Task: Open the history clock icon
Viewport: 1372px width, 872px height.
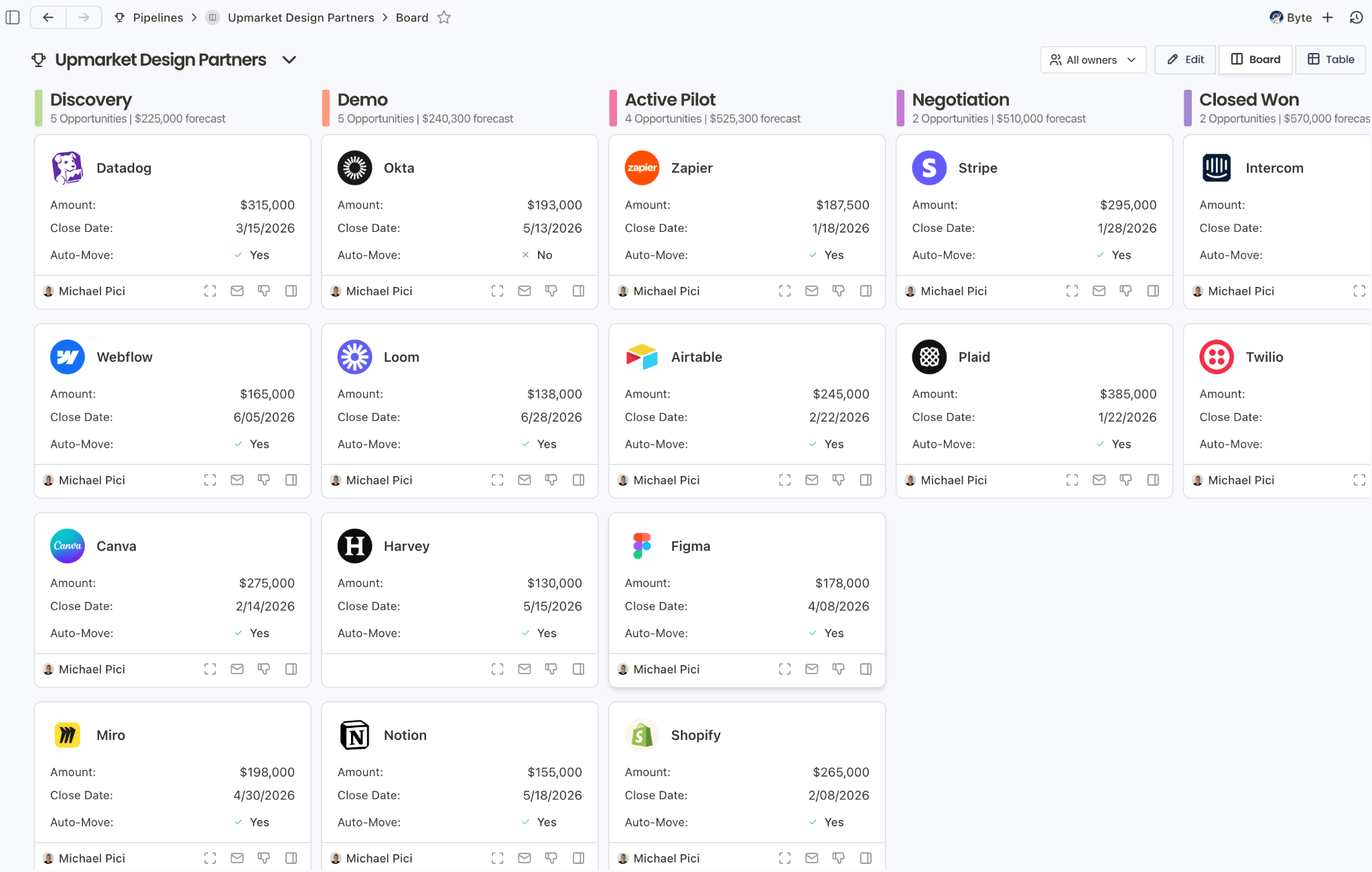Action: (1357, 17)
